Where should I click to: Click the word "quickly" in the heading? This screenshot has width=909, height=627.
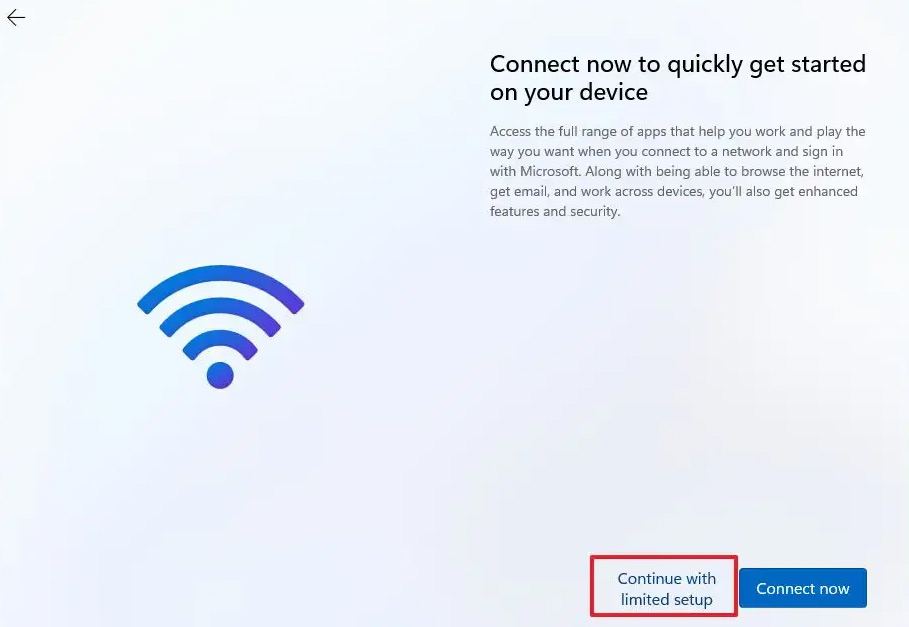704,65
